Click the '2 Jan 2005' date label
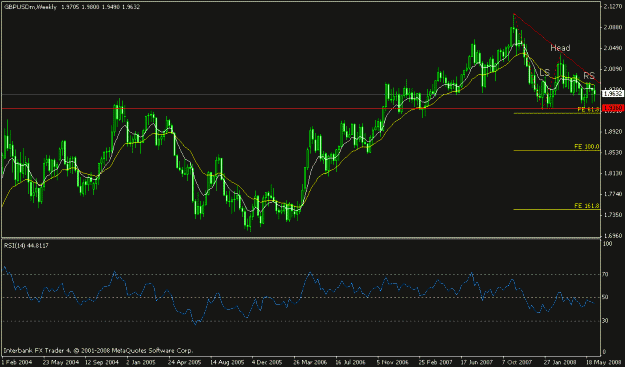Screen dimensions: 625x367 coord(141,362)
